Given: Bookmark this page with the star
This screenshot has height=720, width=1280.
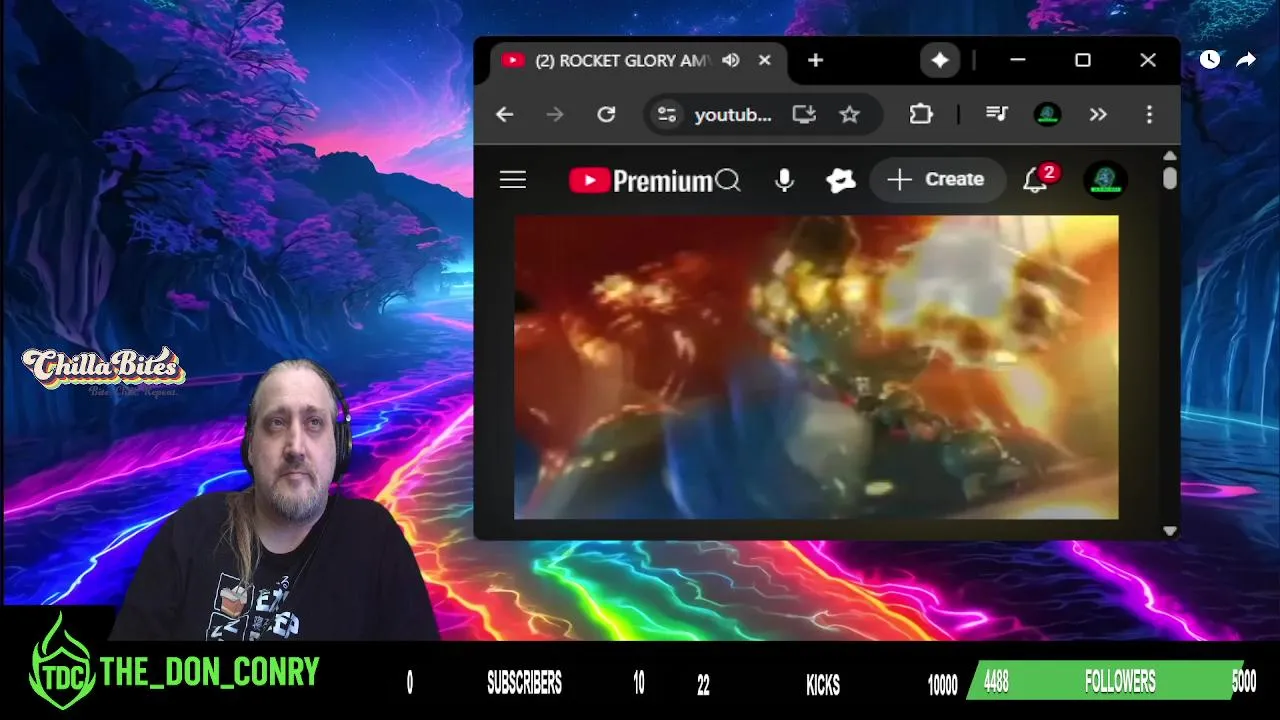Looking at the screenshot, I should click(x=849, y=115).
